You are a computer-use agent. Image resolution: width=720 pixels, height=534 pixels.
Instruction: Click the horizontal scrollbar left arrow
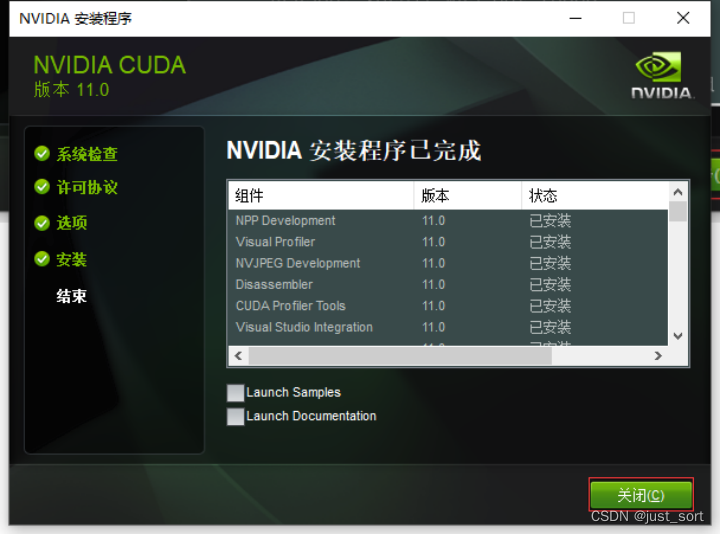(x=238, y=356)
